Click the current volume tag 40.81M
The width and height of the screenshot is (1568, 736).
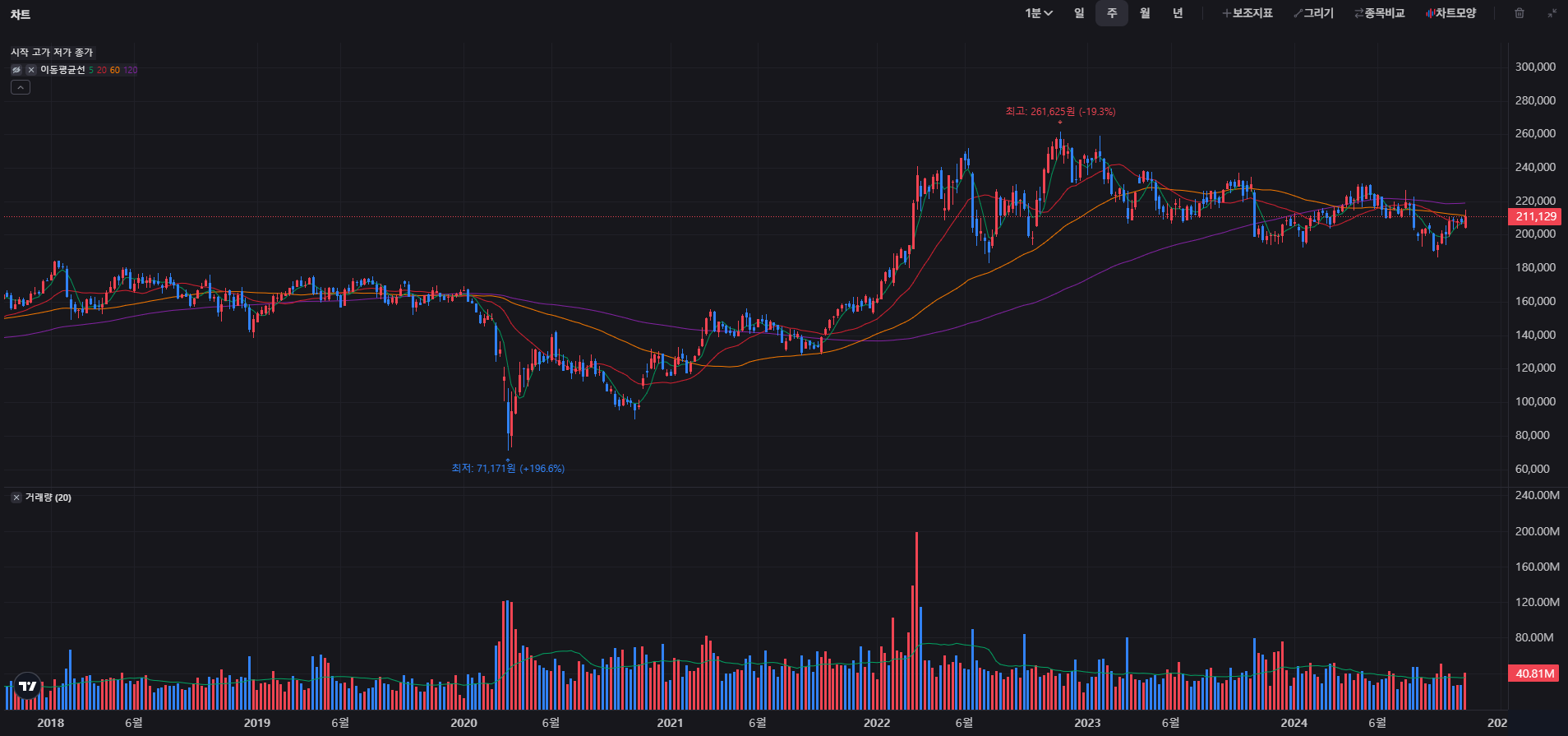(1534, 674)
